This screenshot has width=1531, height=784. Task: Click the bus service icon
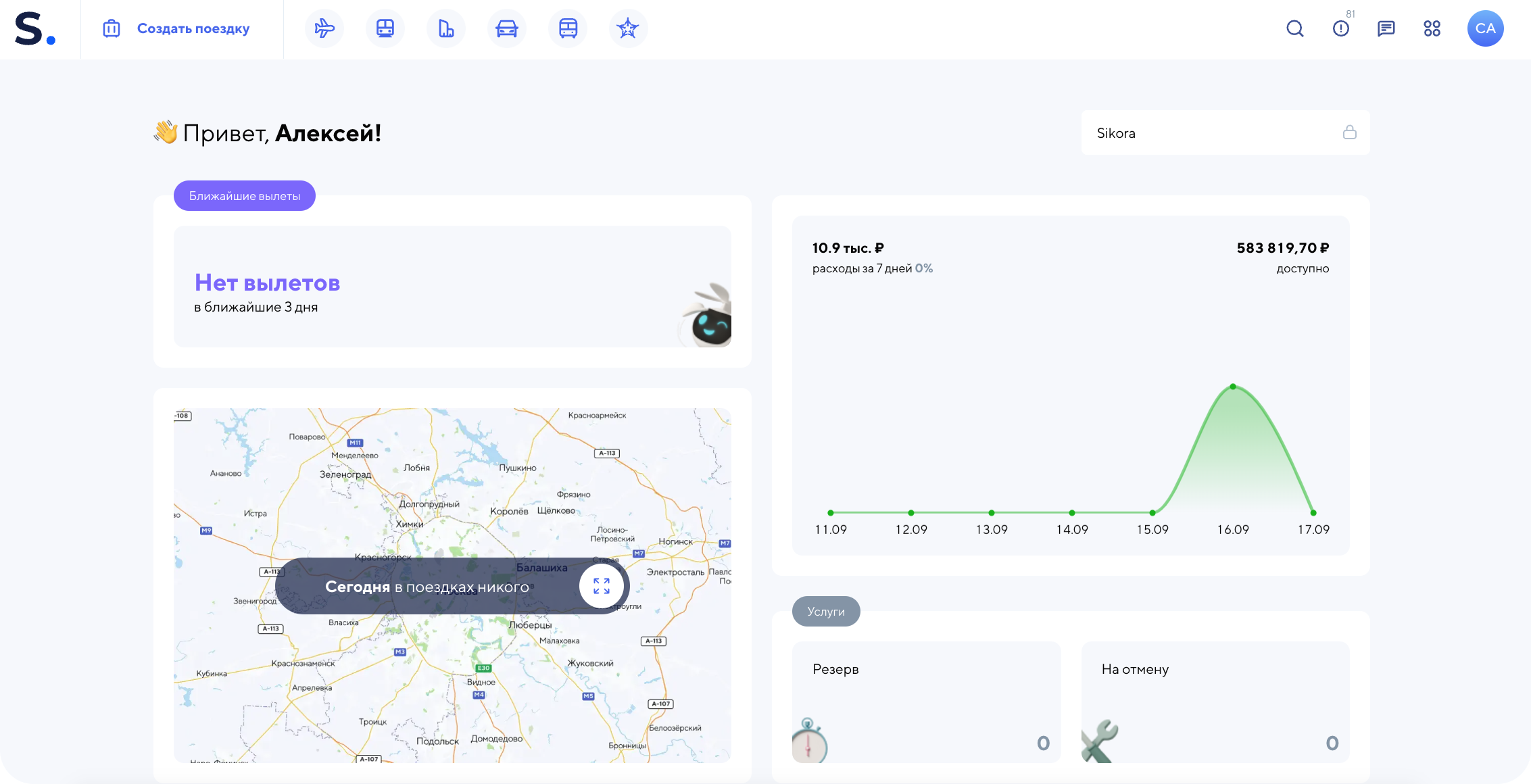point(568,28)
